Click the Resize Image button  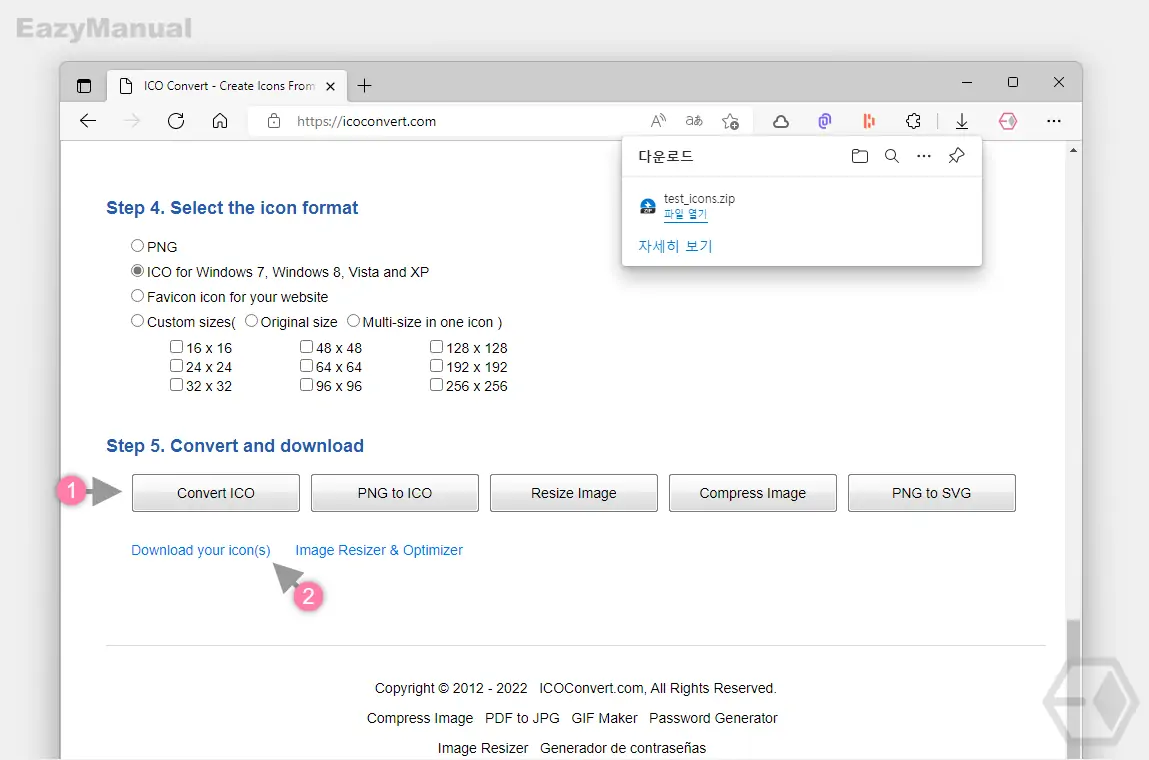[574, 493]
